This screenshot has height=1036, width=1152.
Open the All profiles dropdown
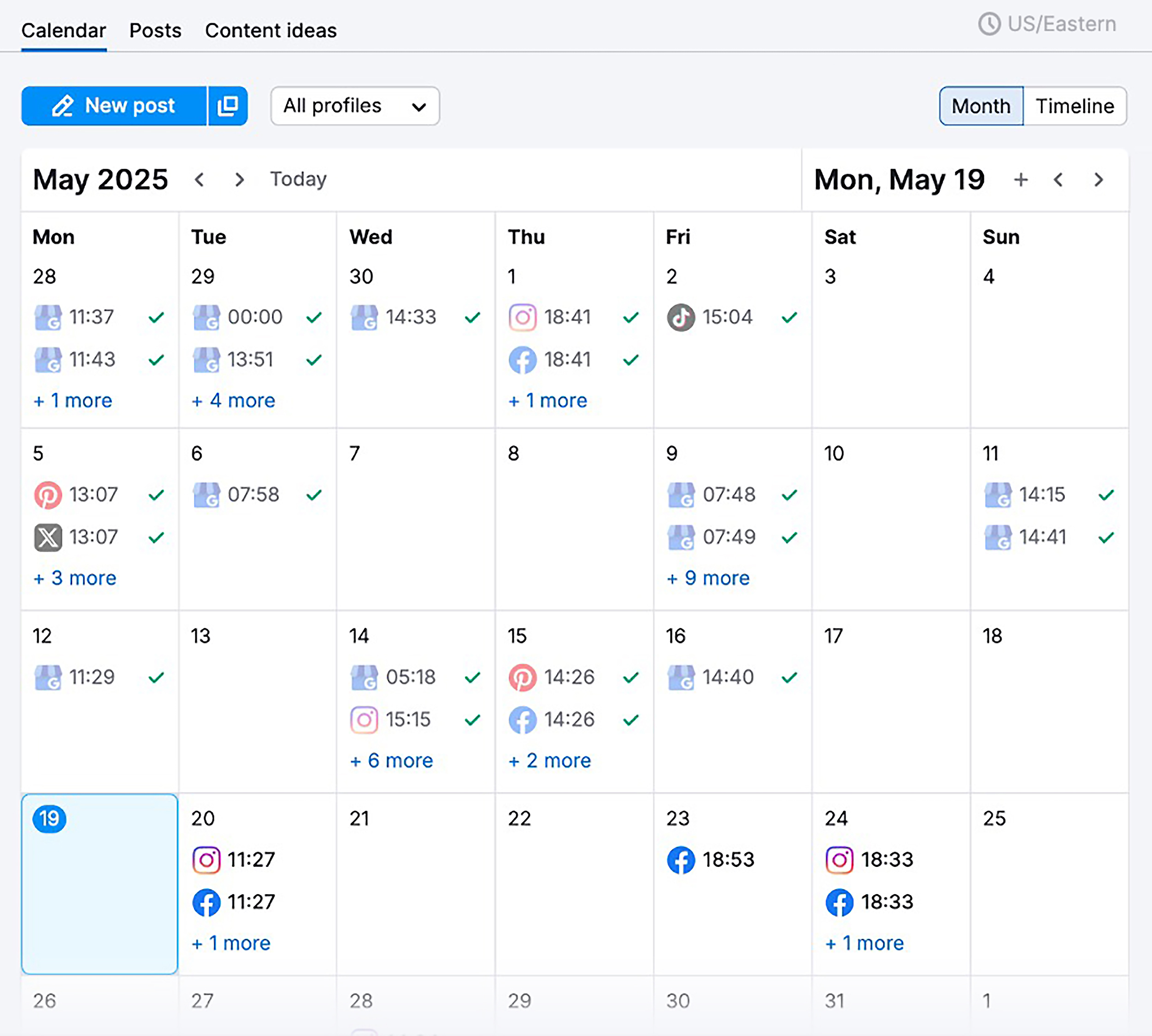(x=354, y=106)
